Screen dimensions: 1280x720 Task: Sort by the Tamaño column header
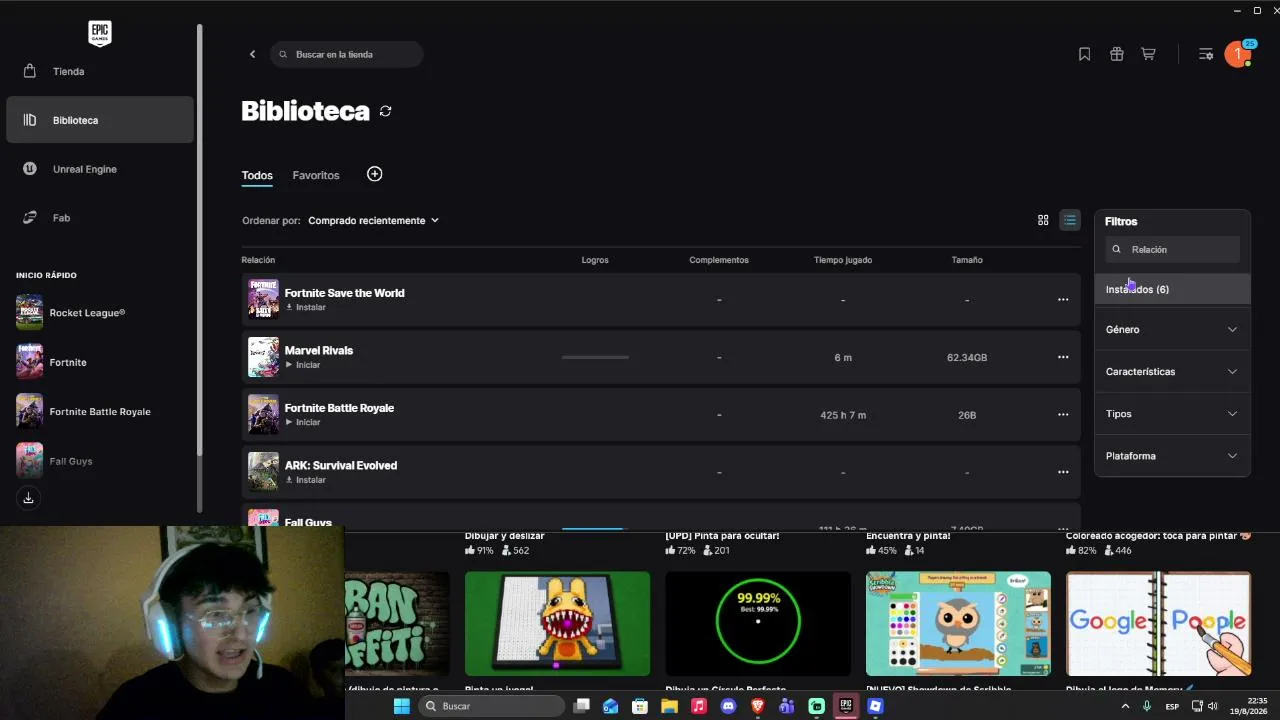coord(967,260)
